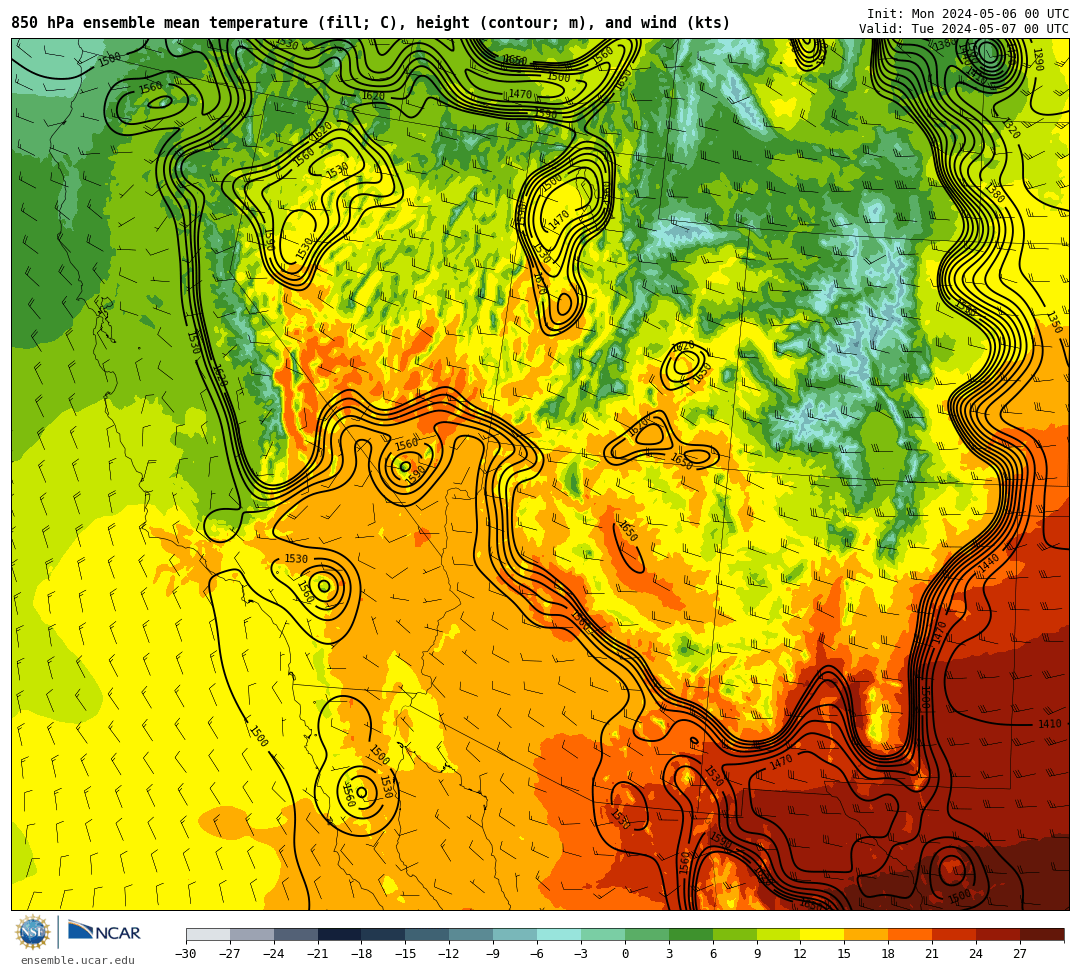The image size is (1080, 973).
Task: Click the 1350 contour label near right edge
Action: [x=1055, y=322]
